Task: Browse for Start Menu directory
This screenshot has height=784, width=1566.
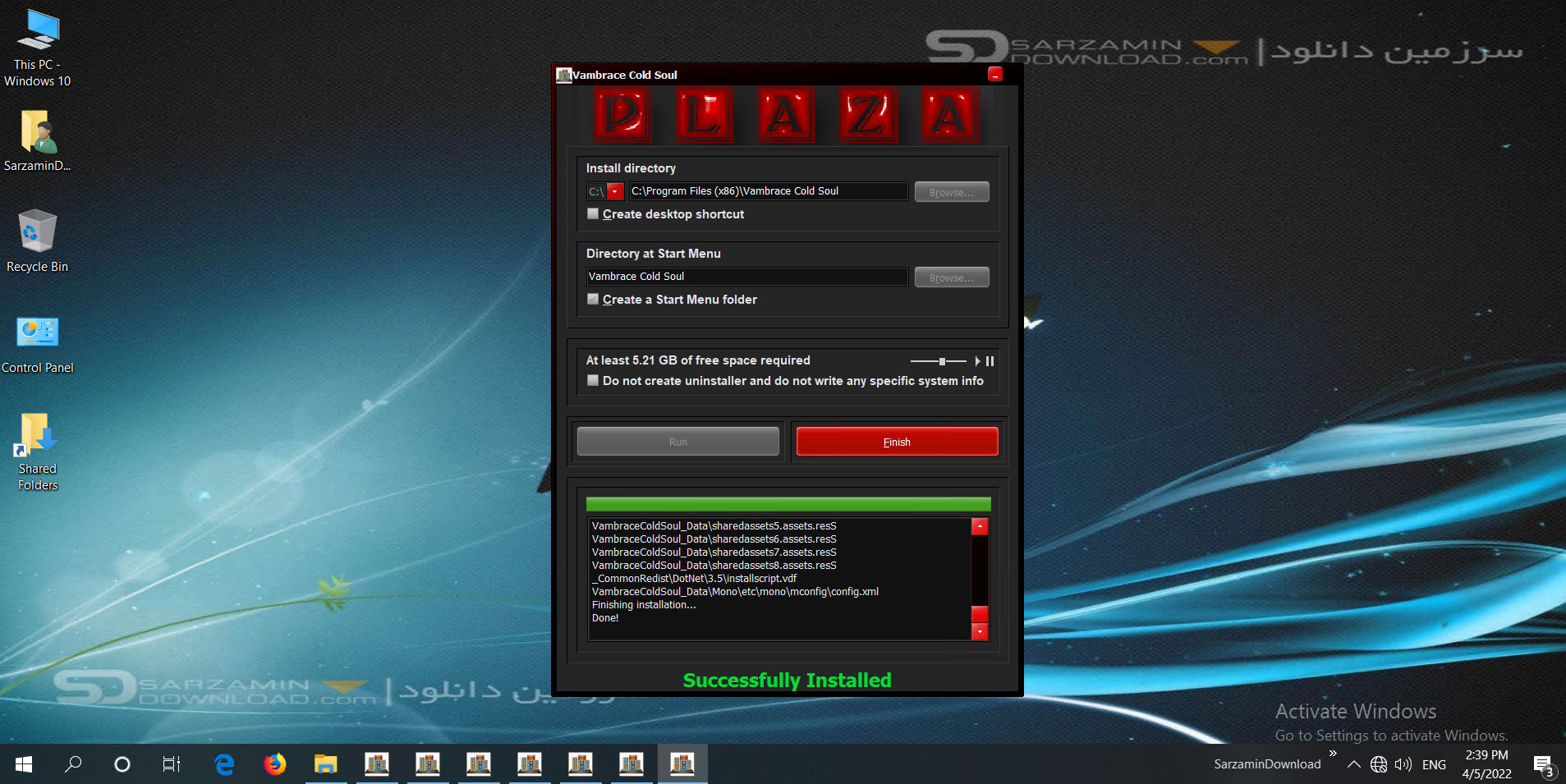Action: click(x=952, y=277)
